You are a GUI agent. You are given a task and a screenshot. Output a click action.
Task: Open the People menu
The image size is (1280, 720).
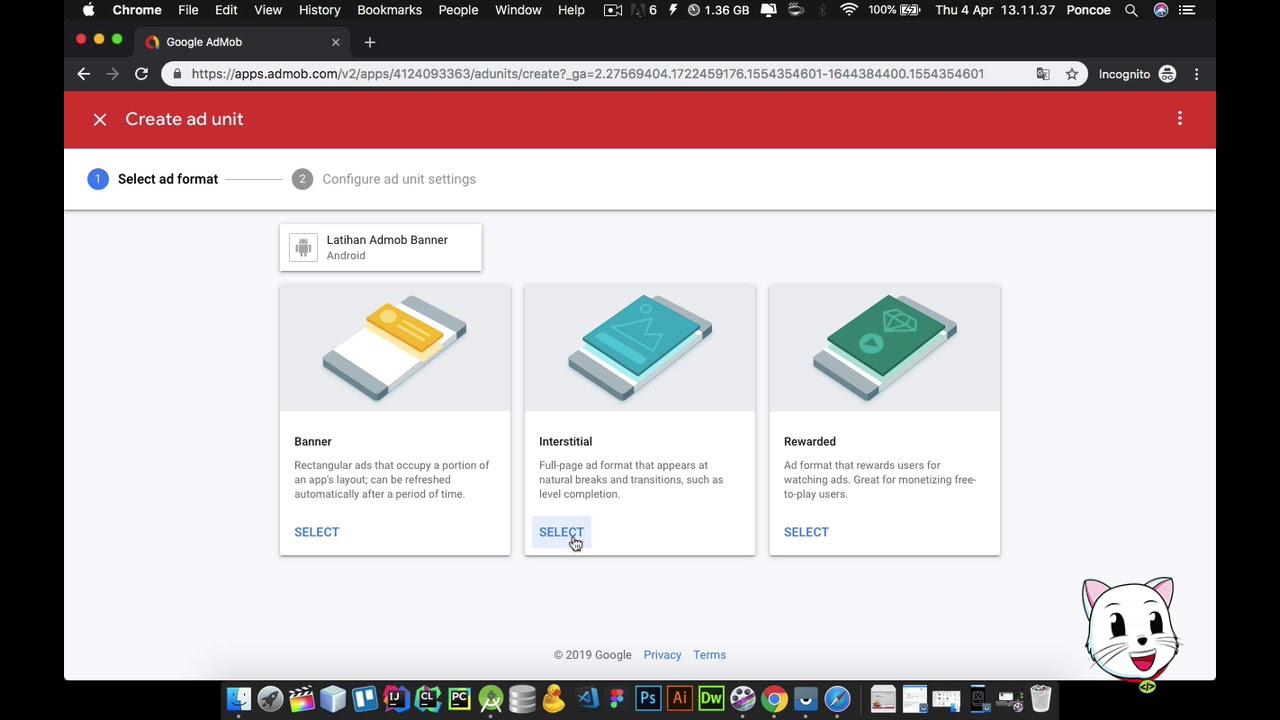(458, 10)
